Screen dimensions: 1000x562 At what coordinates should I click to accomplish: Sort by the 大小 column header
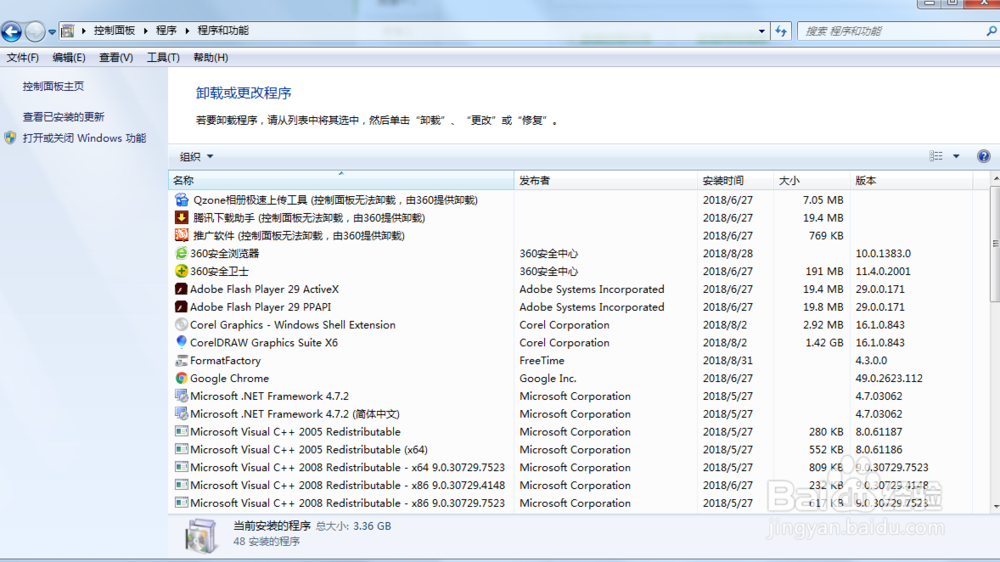pyautogui.click(x=811, y=181)
